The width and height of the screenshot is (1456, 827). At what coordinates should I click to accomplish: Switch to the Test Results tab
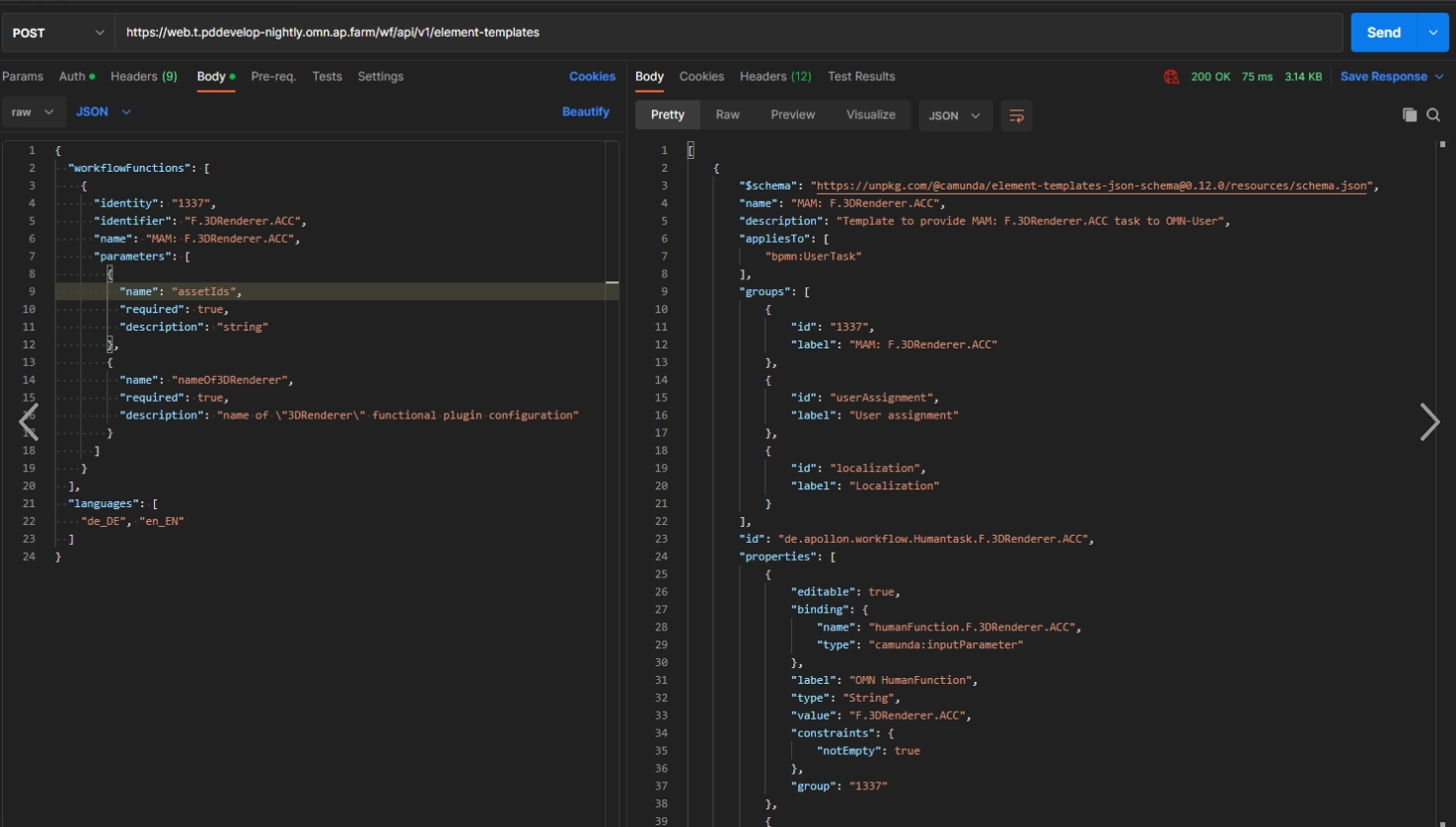coord(861,77)
